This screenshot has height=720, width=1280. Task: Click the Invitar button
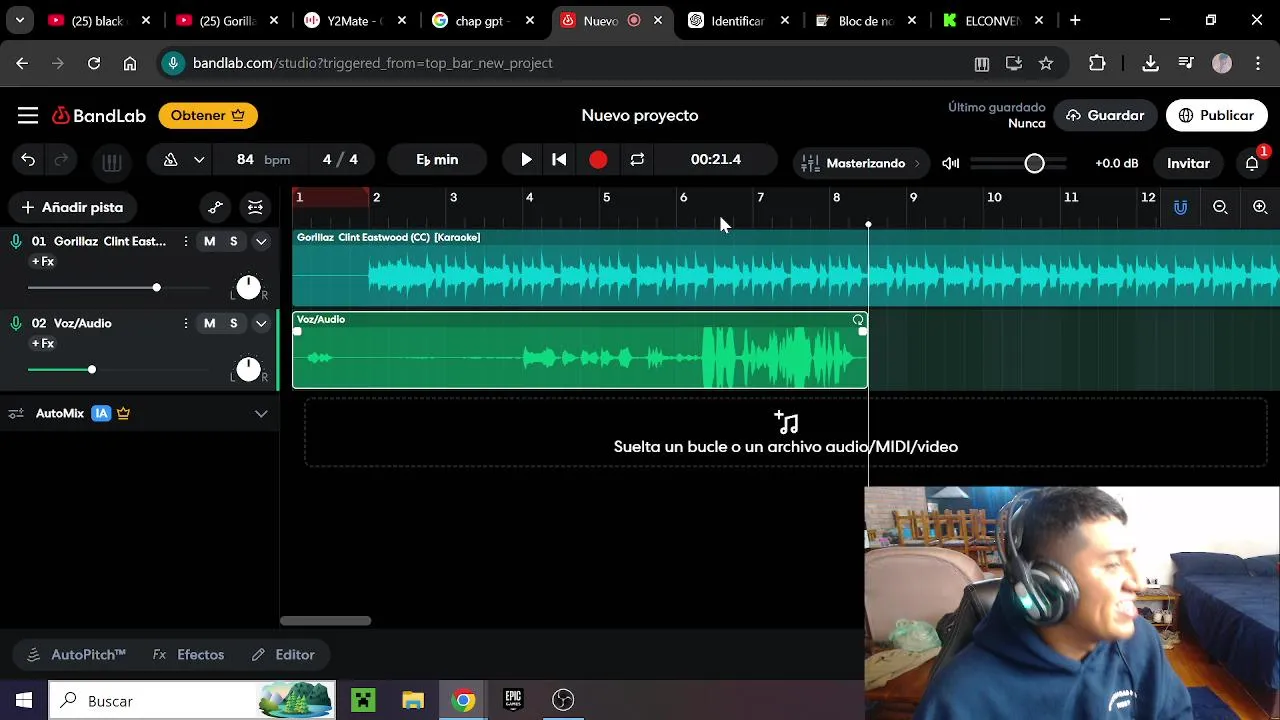pos(1188,163)
